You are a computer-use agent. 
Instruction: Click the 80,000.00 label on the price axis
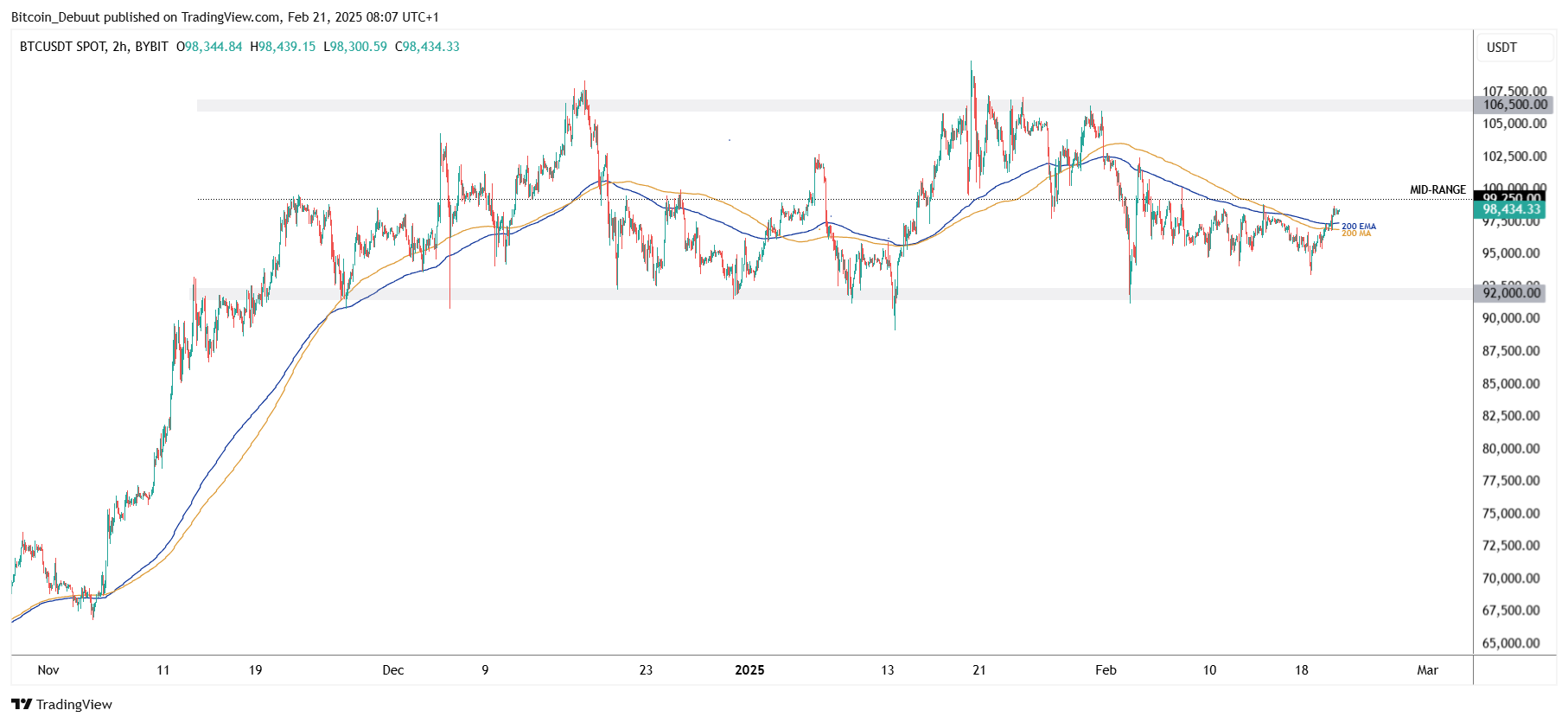1511,449
